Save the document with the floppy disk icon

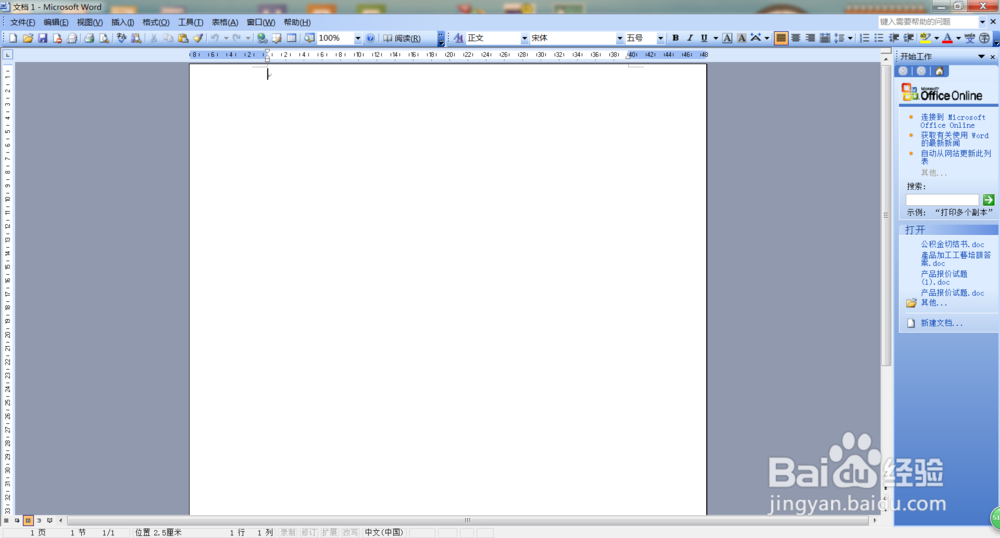(x=42, y=38)
